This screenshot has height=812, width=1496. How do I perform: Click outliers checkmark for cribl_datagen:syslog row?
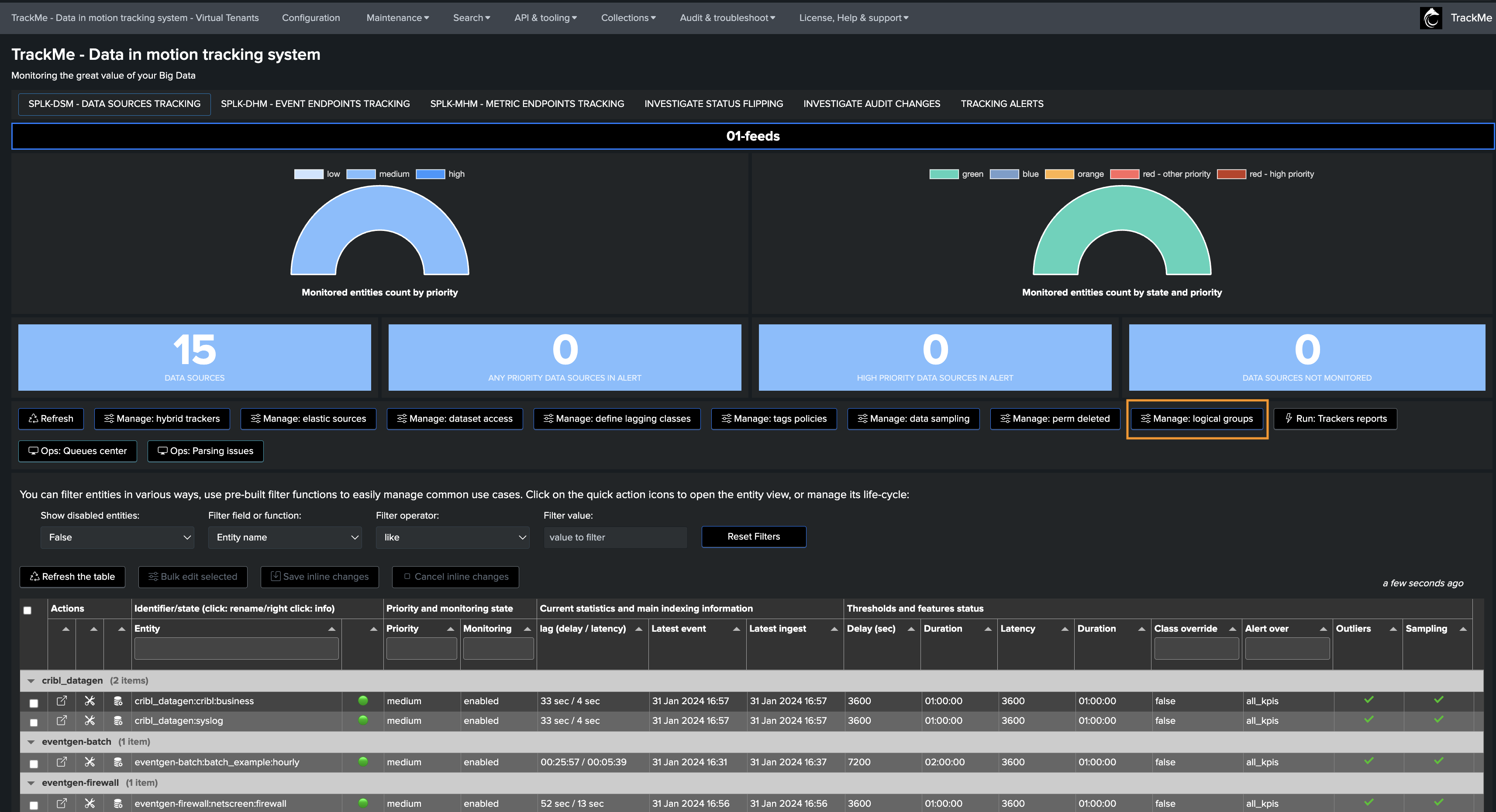click(1369, 719)
